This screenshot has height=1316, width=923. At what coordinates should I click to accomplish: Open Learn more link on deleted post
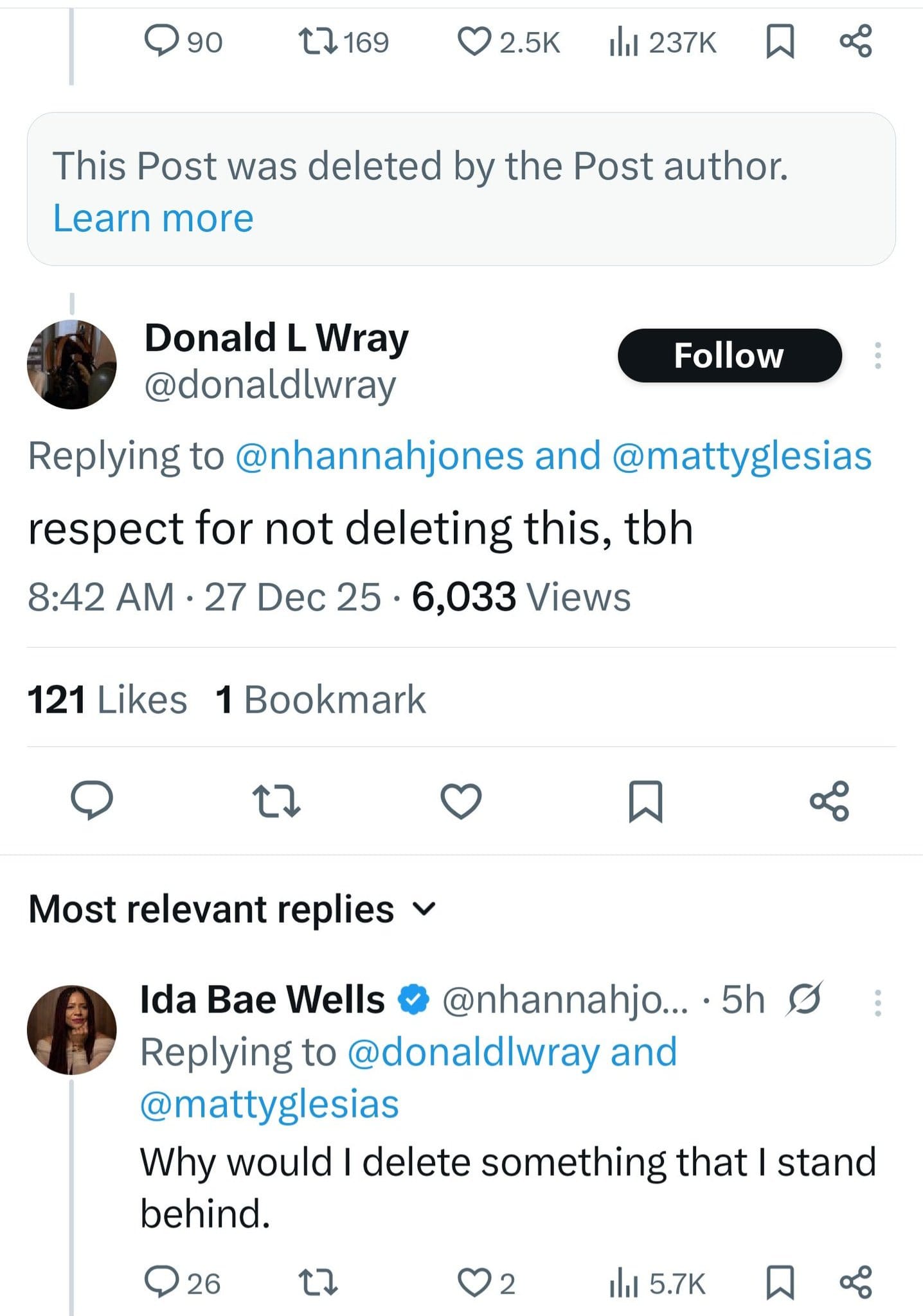point(153,218)
